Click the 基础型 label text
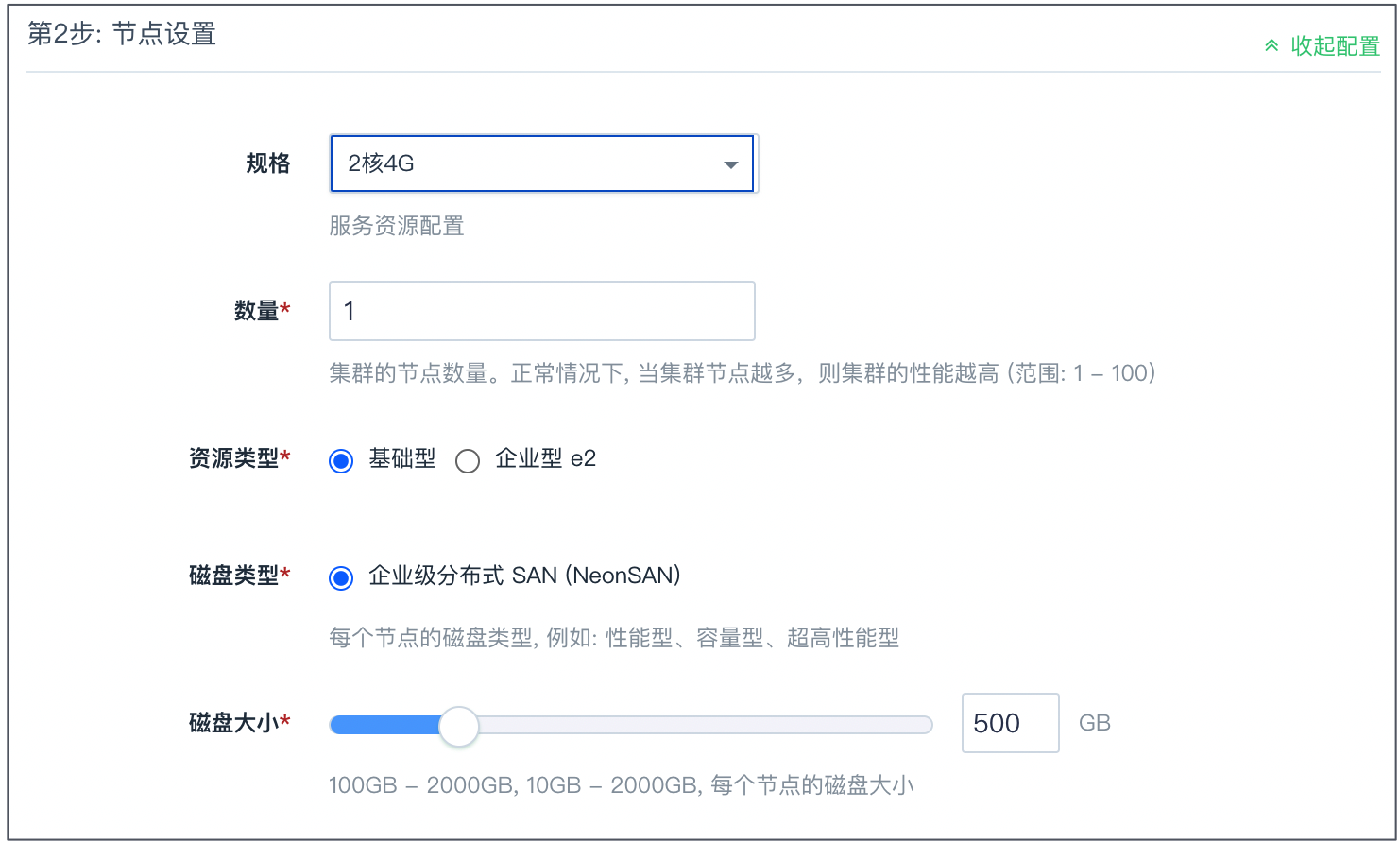This screenshot has width=1400, height=843. pyautogui.click(x=402, y=458)
